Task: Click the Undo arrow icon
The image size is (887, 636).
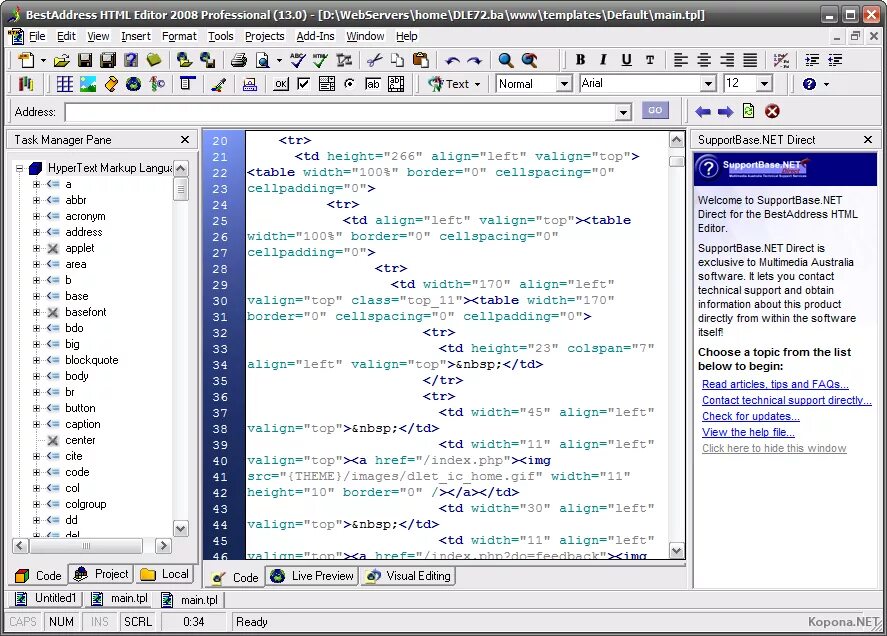Action: [452, 60]
